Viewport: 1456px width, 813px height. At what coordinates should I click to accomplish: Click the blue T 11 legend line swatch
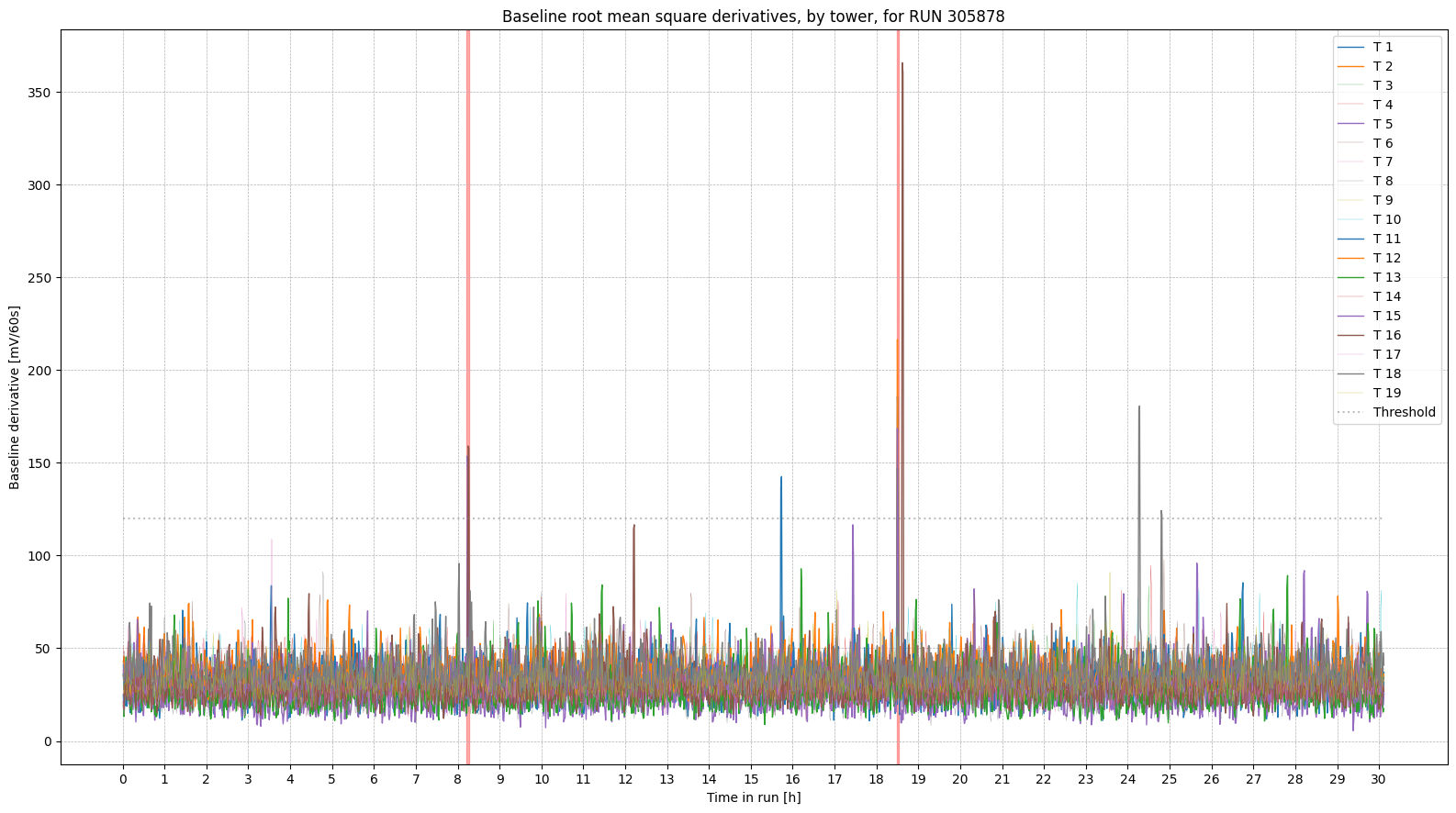point(1350,239)
